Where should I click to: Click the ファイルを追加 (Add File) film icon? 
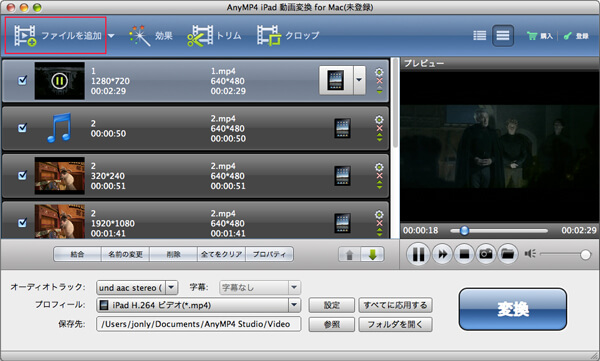tap(25, 36)
